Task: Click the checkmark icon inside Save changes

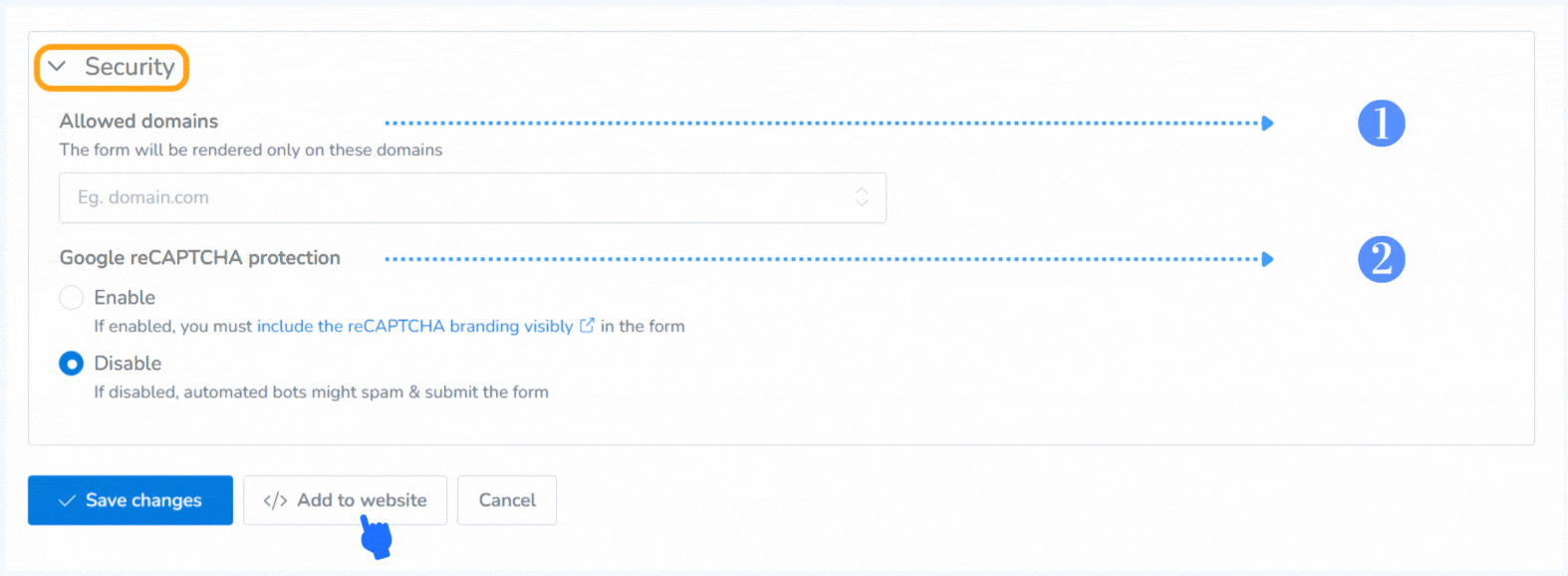Action: tap(66, 500)
